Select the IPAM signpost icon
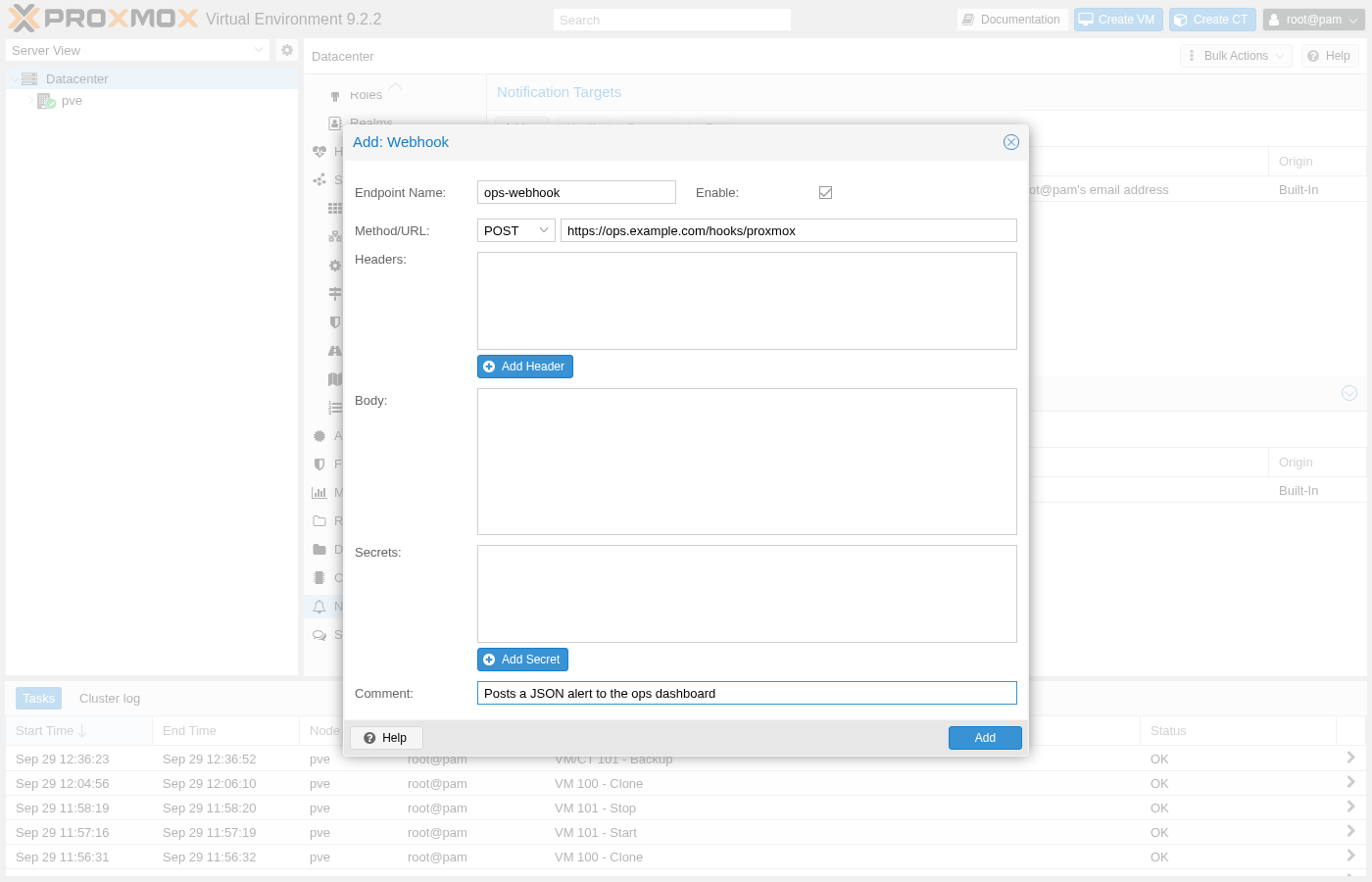The image size is (1372, 882). 335,294
